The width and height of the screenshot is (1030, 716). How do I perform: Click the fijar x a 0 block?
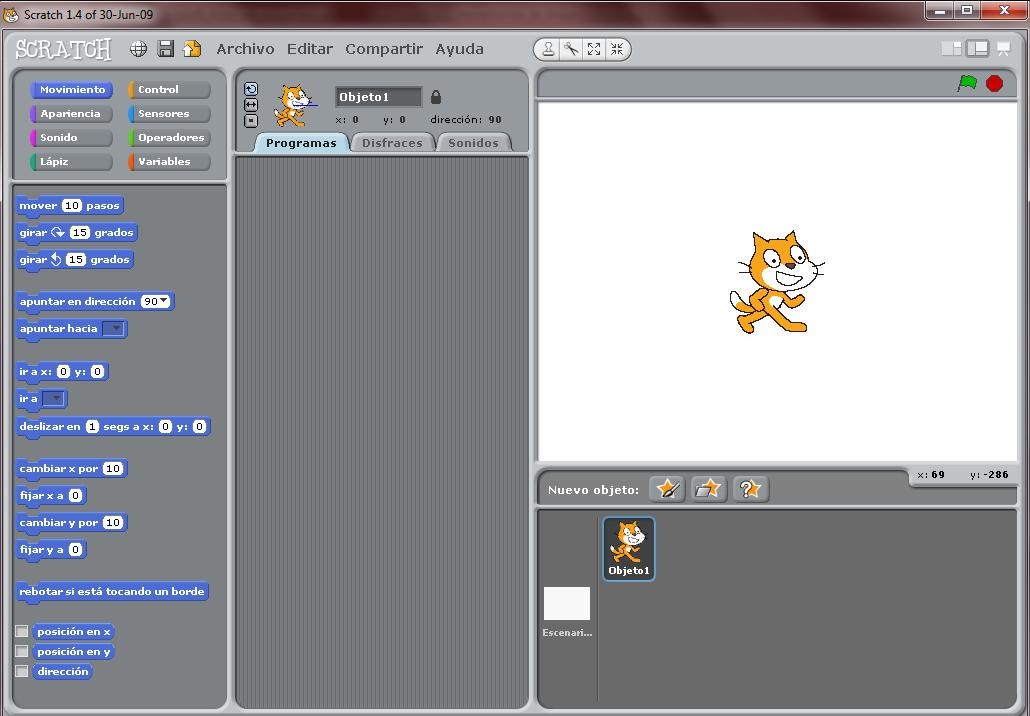click(x=51, y=495)
